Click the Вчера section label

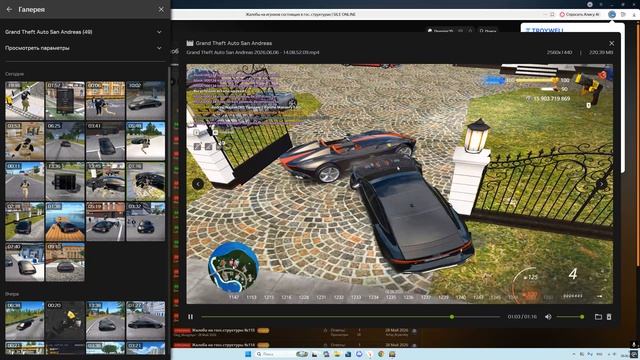[12, 294]
